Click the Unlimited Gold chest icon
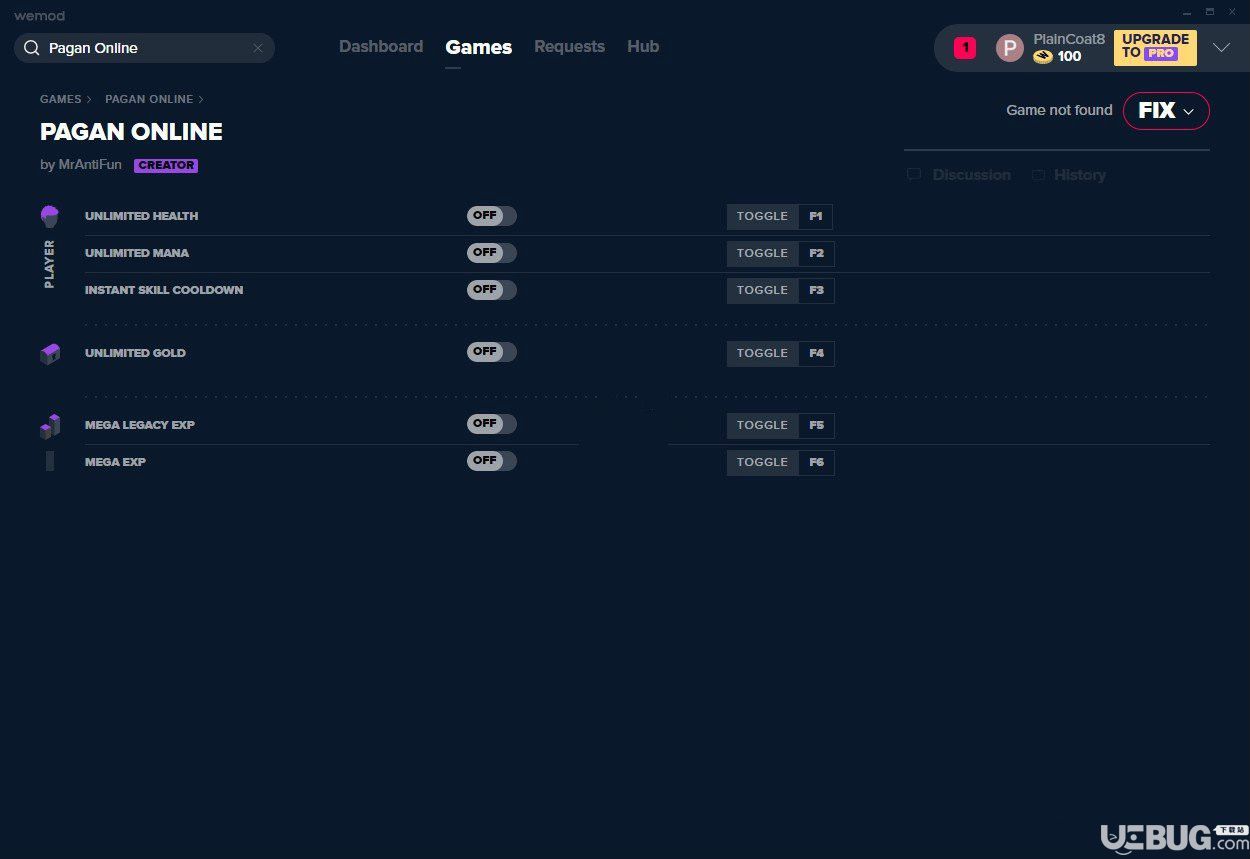Screen dimensions: 1250x859 [x=50, y=354]
